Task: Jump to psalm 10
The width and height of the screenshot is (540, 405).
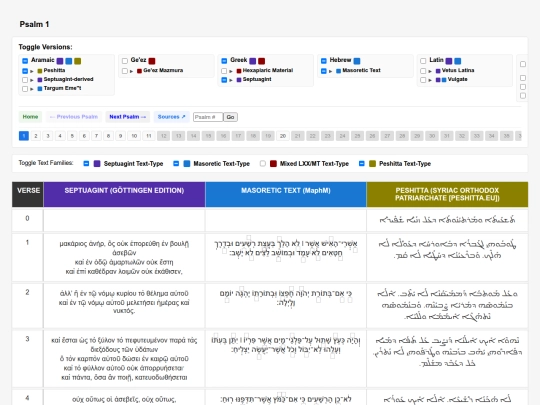Action: tap(134, 136)
